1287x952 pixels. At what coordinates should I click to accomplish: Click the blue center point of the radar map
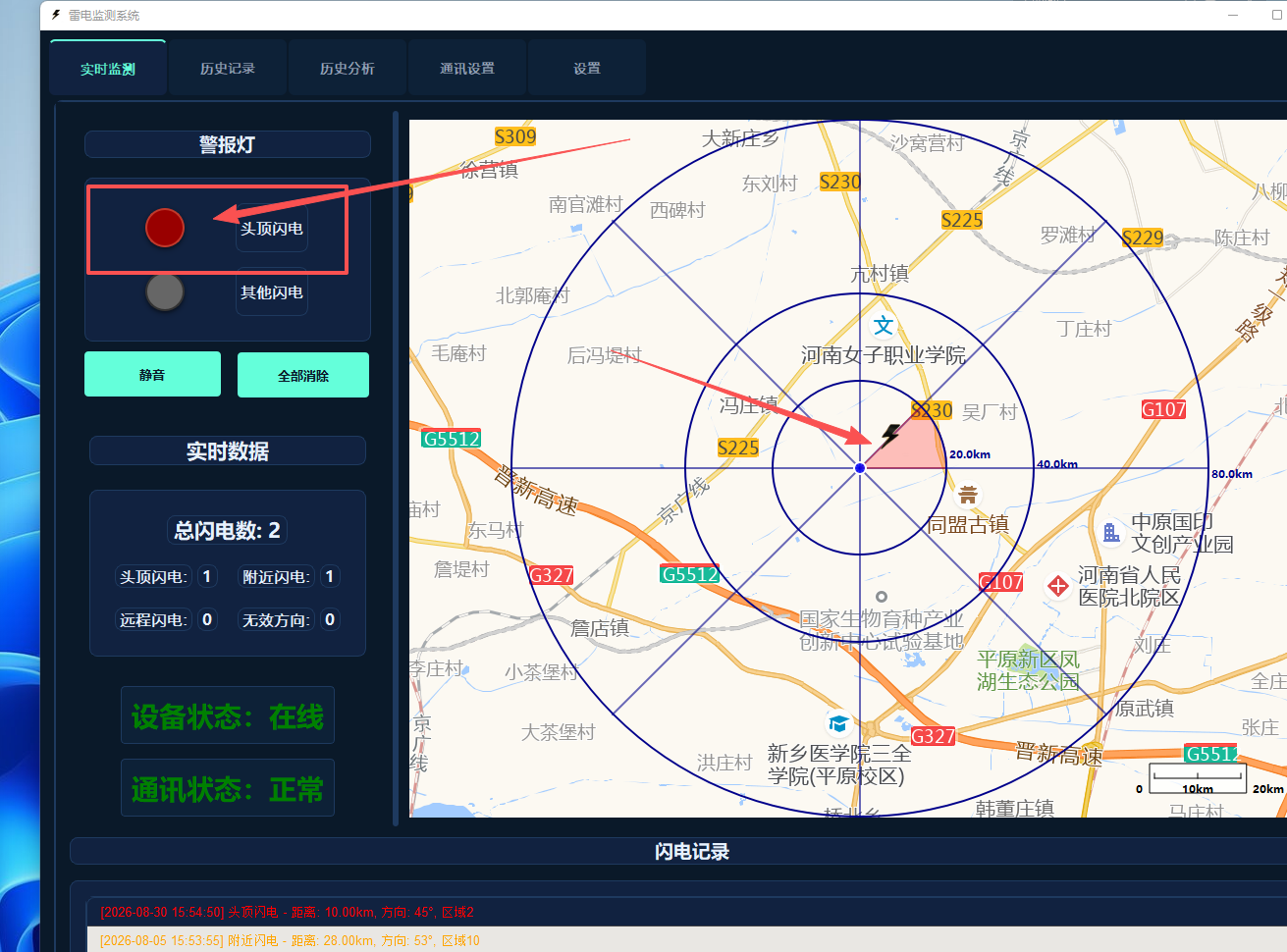(x=860, y=468)
